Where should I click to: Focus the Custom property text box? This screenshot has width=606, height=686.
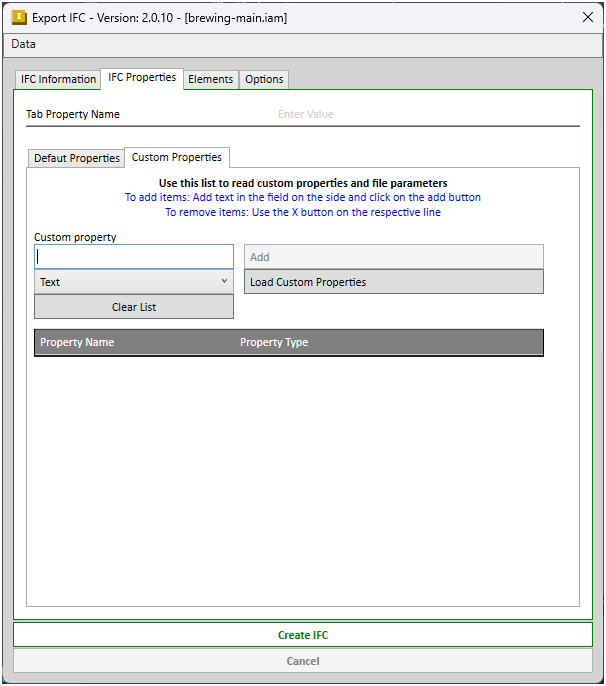click(134, 256)
